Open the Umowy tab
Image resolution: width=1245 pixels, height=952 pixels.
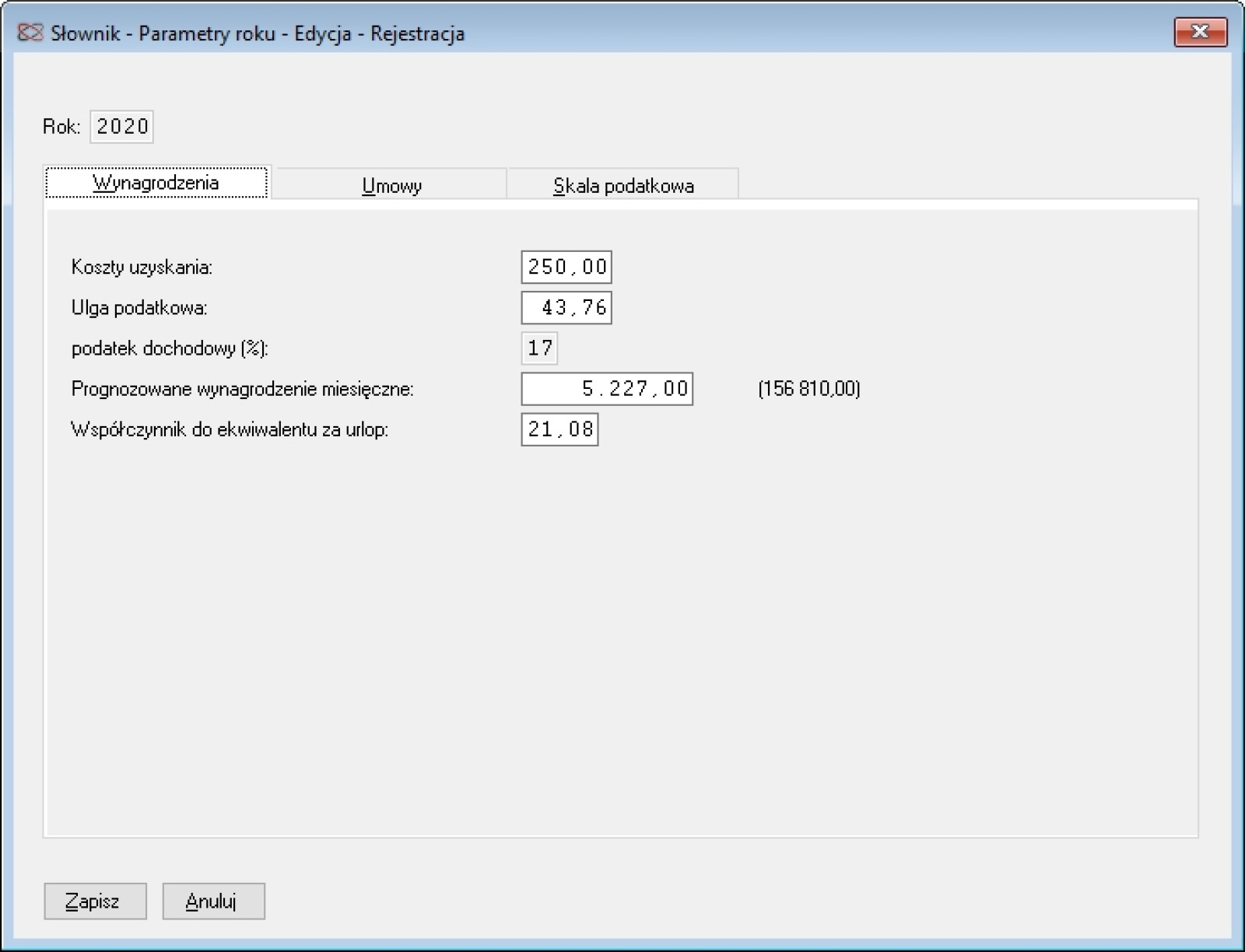[391, 186]
